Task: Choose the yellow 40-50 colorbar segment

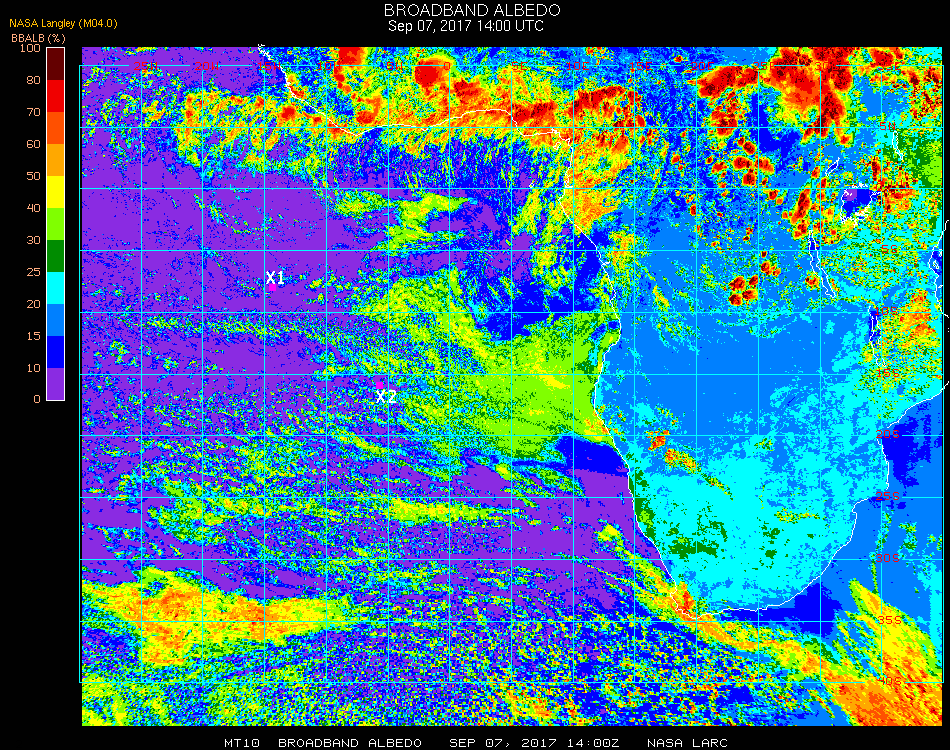Action: [x=55, y=192]
